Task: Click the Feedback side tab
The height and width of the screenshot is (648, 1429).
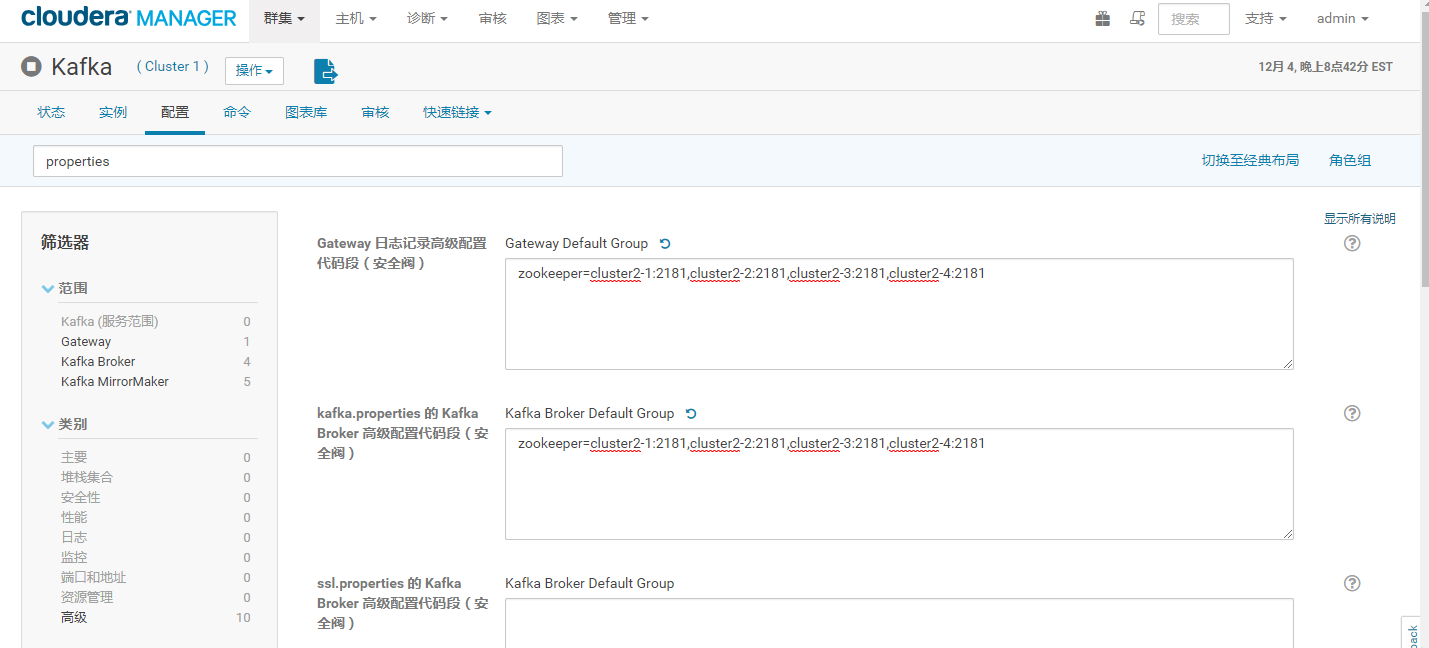Action: [x=1411, y=633]
